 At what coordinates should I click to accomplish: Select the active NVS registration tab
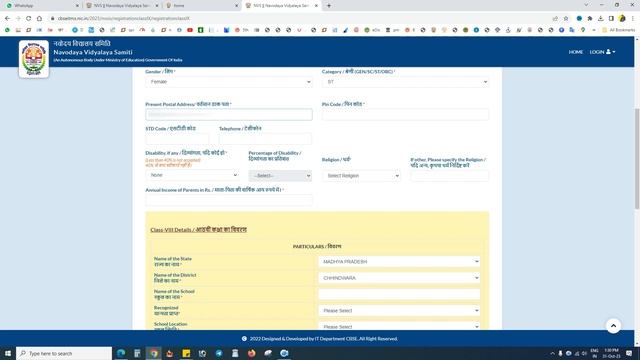(282, 6)
